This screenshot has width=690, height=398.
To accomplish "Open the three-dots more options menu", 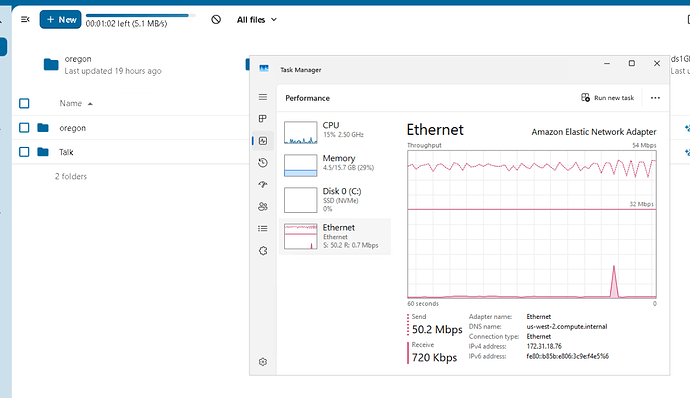I will [x=655, y=98].
